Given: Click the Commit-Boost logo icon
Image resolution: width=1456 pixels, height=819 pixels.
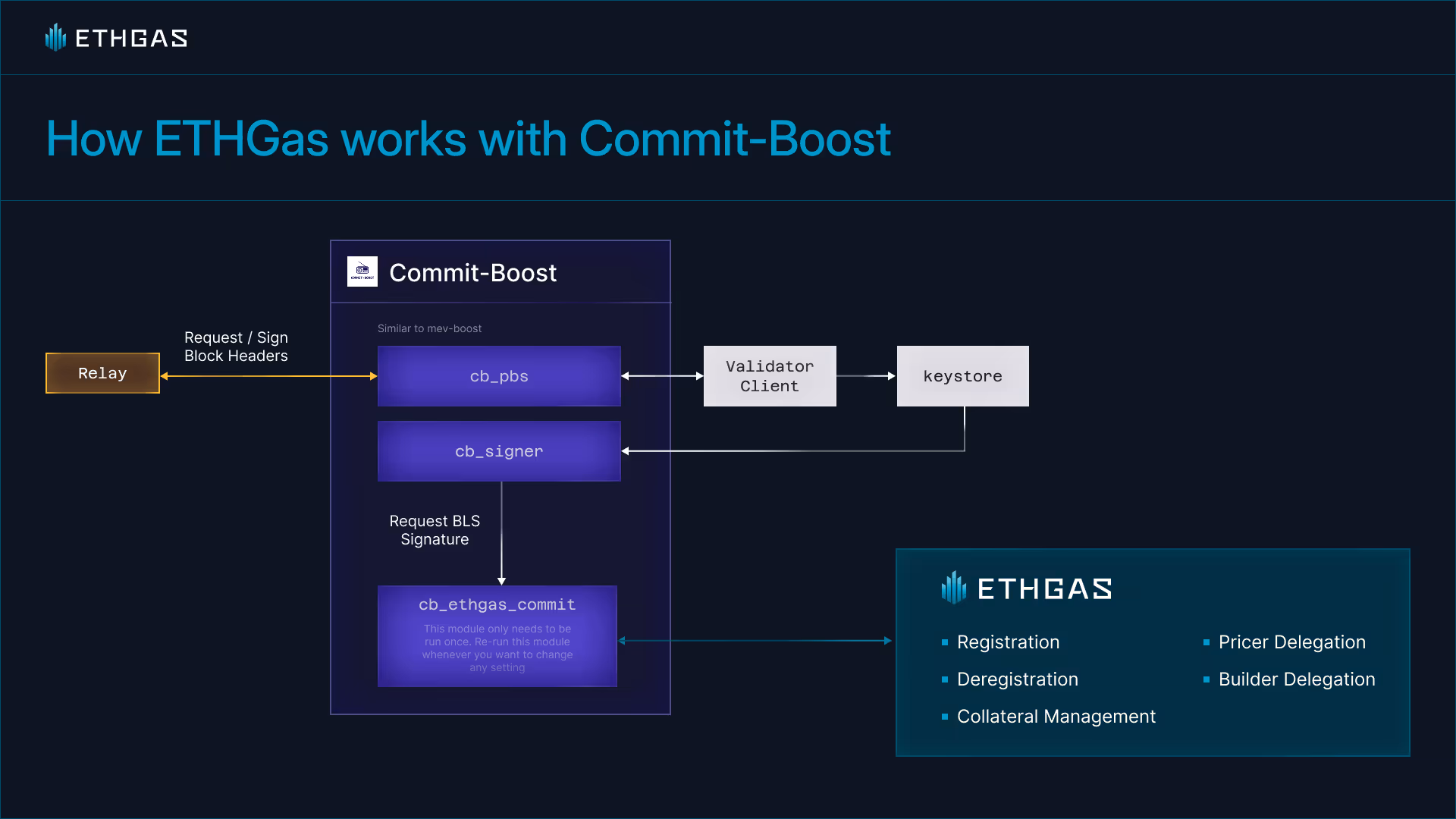Looking at the screenshot, I should click(362, 271).
